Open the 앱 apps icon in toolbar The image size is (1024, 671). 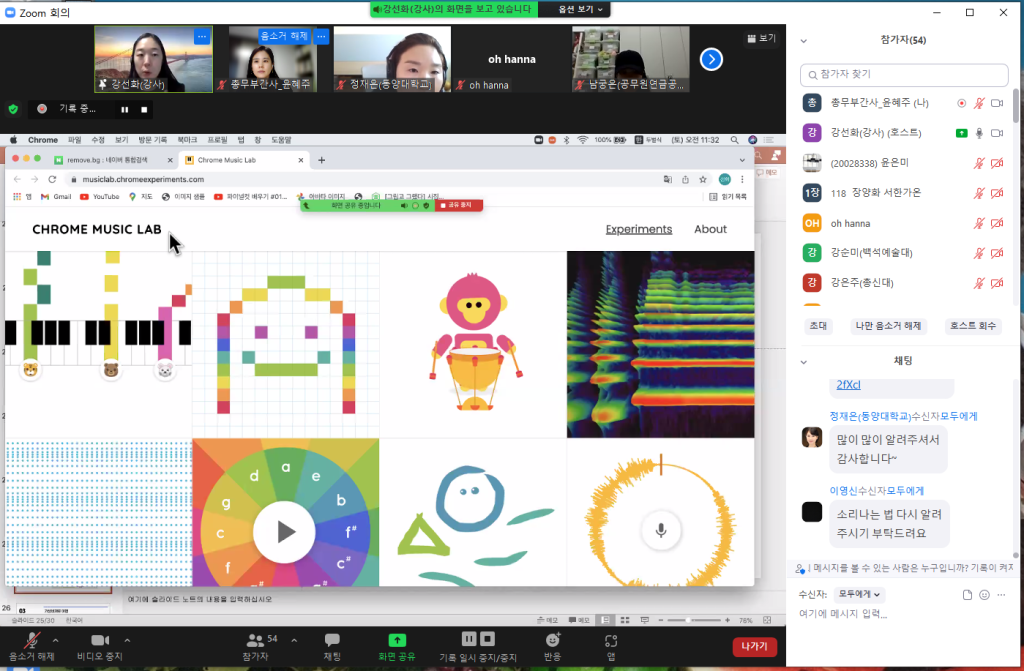[x=610, y=640]
